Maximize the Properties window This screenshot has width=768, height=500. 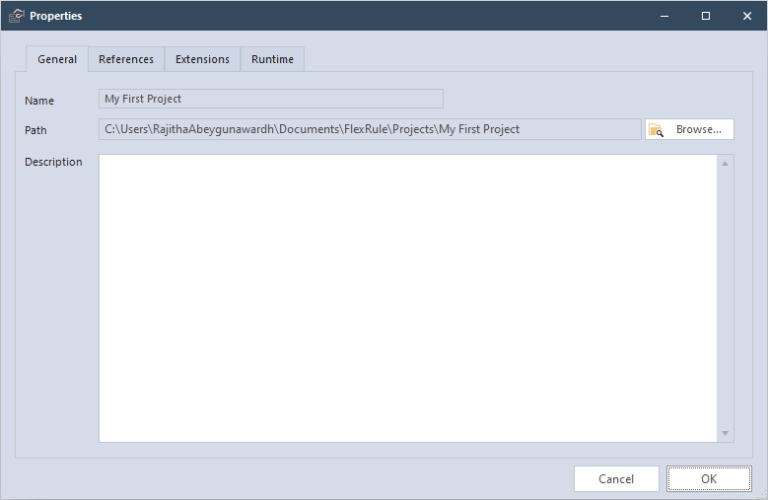click(x=706, y=16)
